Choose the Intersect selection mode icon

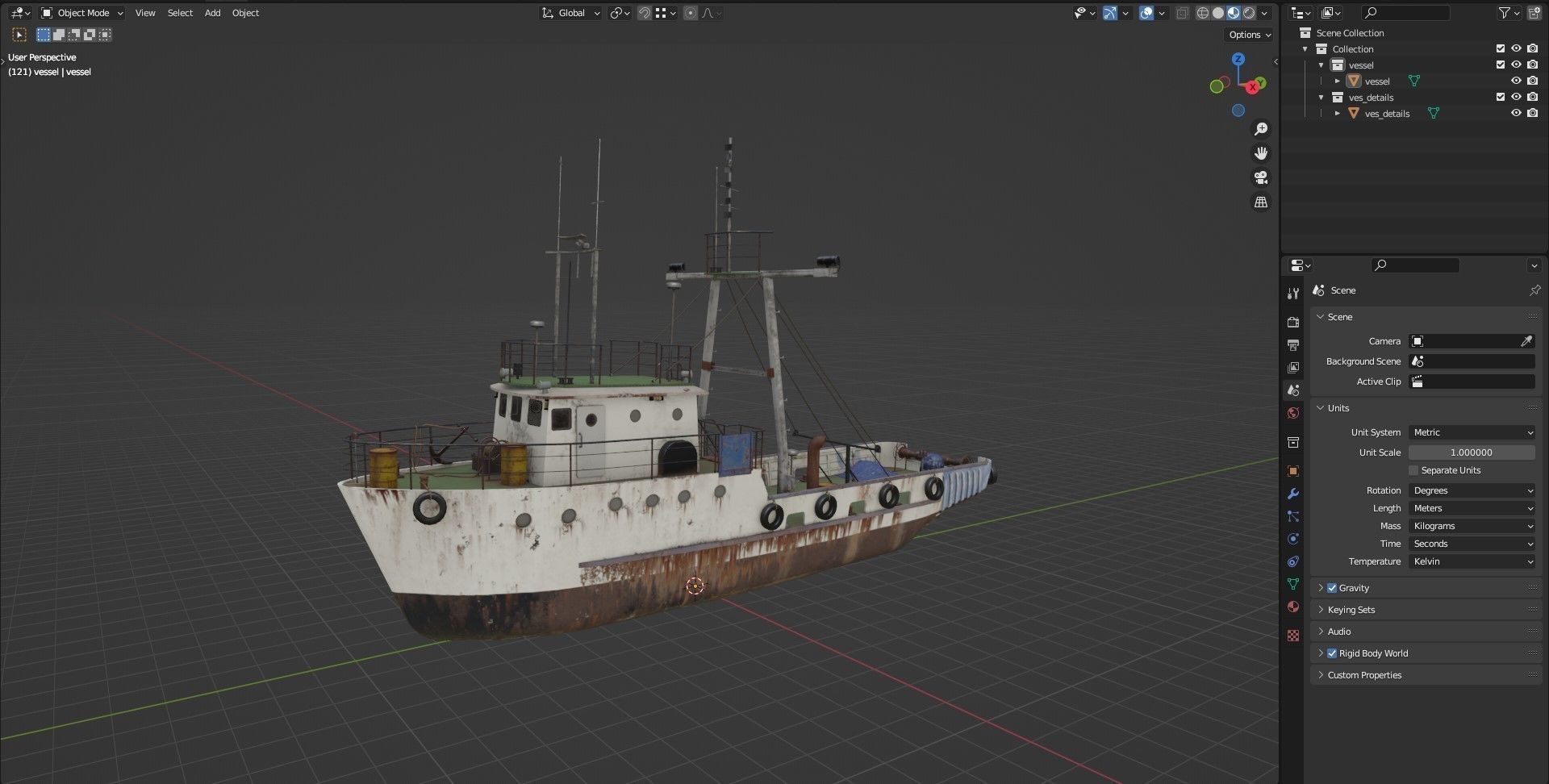(x=105, y=35)
